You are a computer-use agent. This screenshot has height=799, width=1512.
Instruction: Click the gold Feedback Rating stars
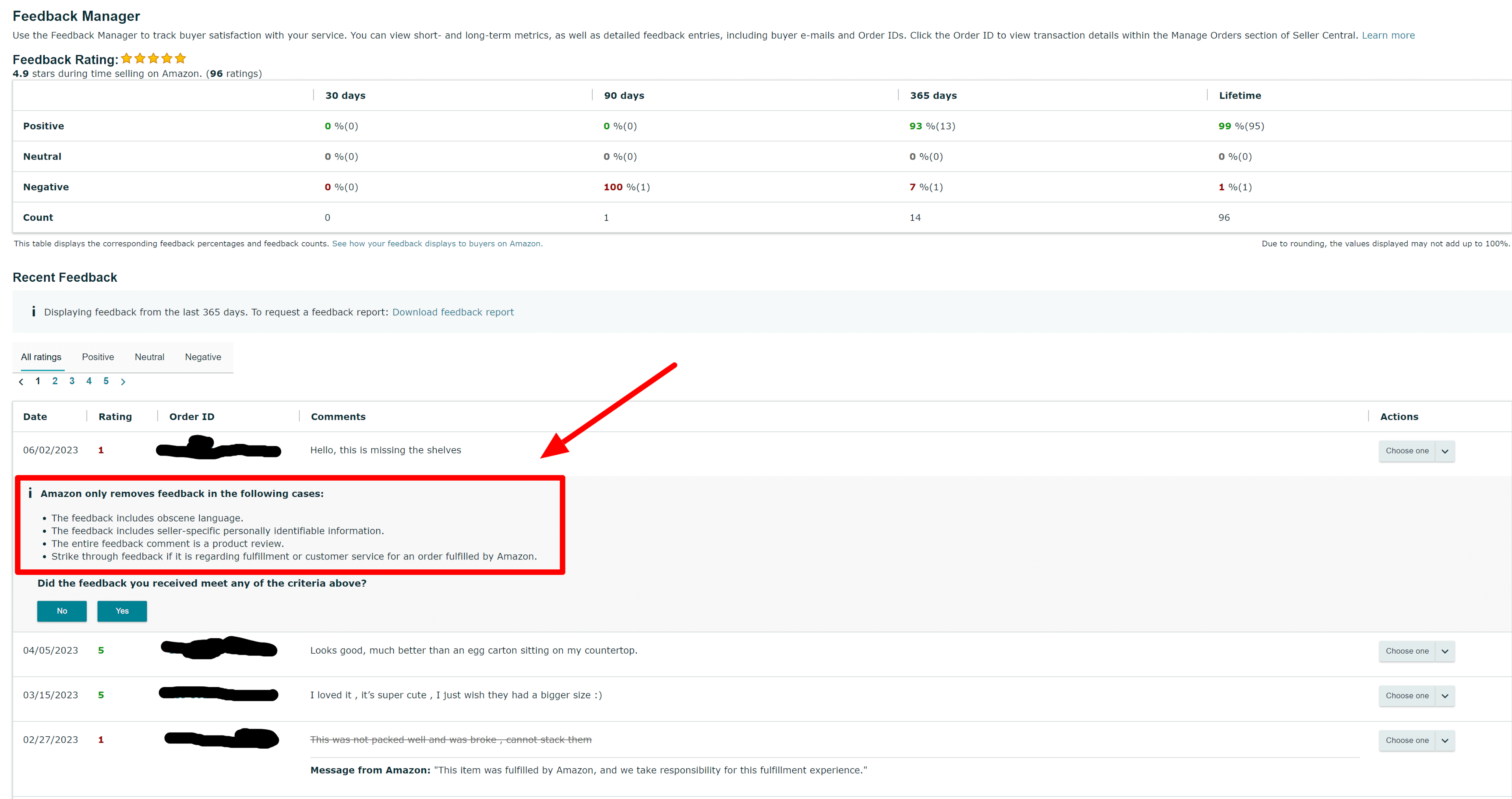(x=153, y=58)
